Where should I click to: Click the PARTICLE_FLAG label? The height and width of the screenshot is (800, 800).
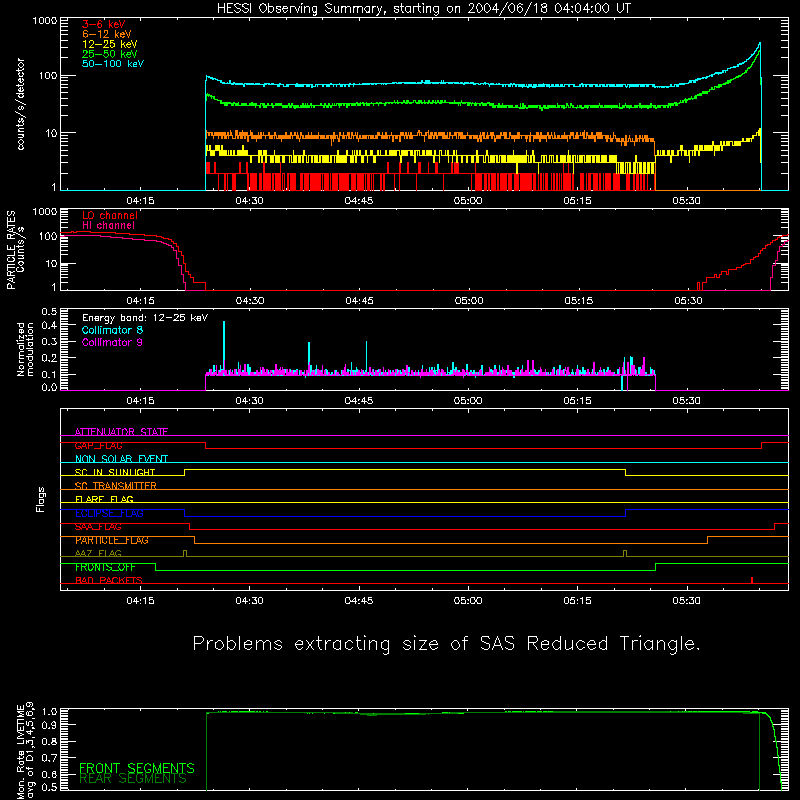click(x=112, y=540)
